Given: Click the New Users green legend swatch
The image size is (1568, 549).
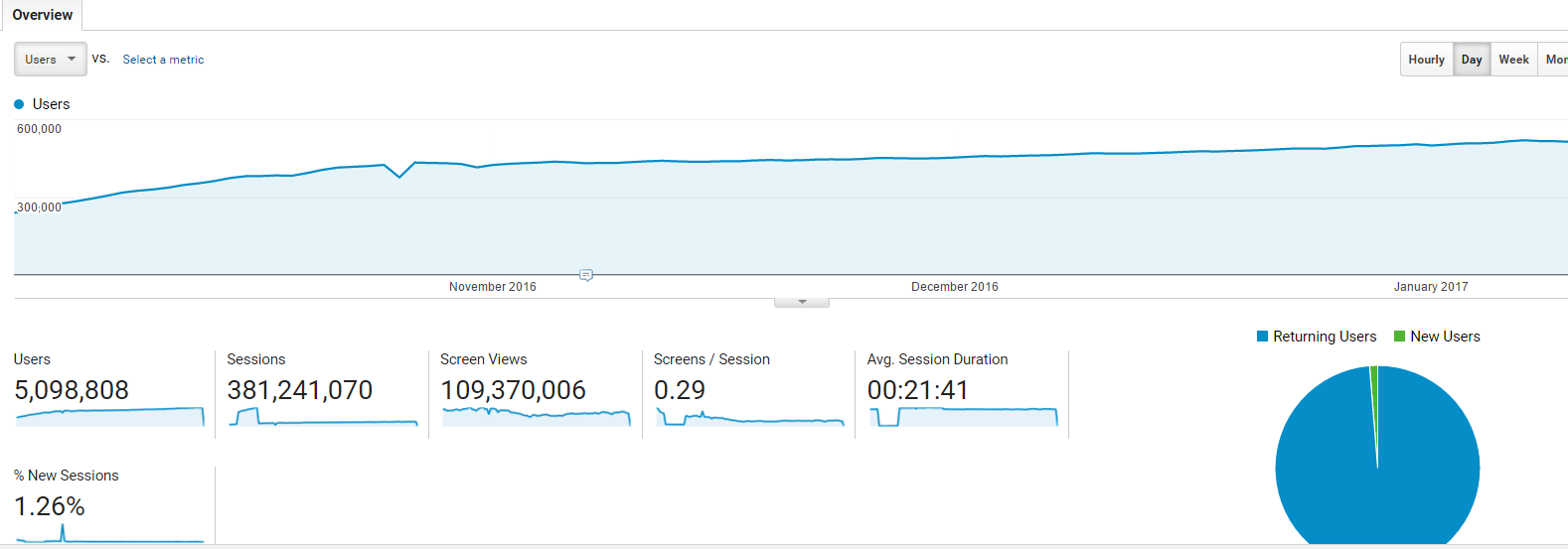Looking at the screenshot, I should [1399, 337].
